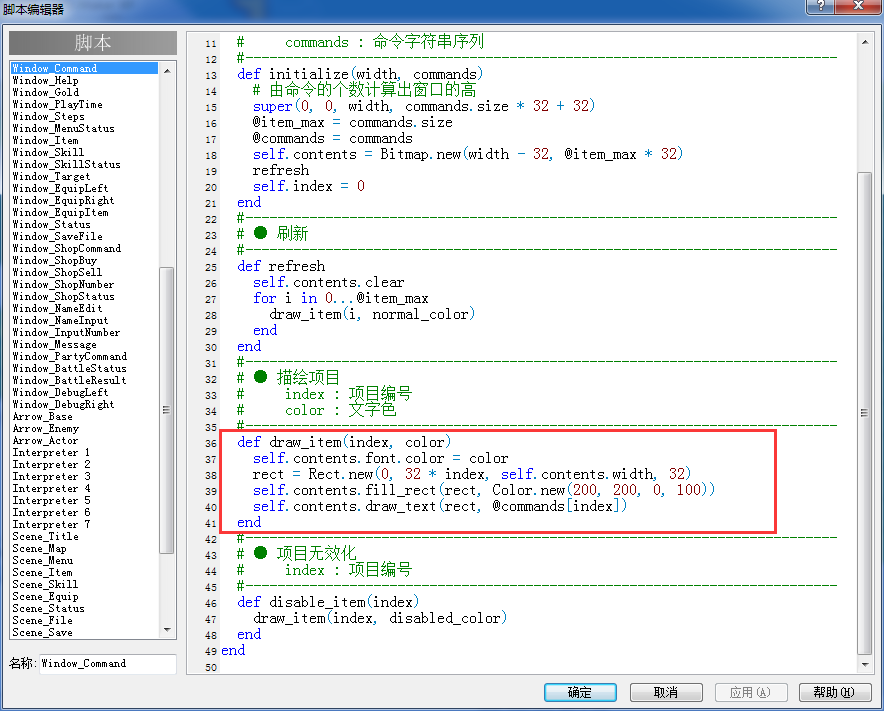
Task: Click the 'def refresh' code line
Action: coord(281,266)
